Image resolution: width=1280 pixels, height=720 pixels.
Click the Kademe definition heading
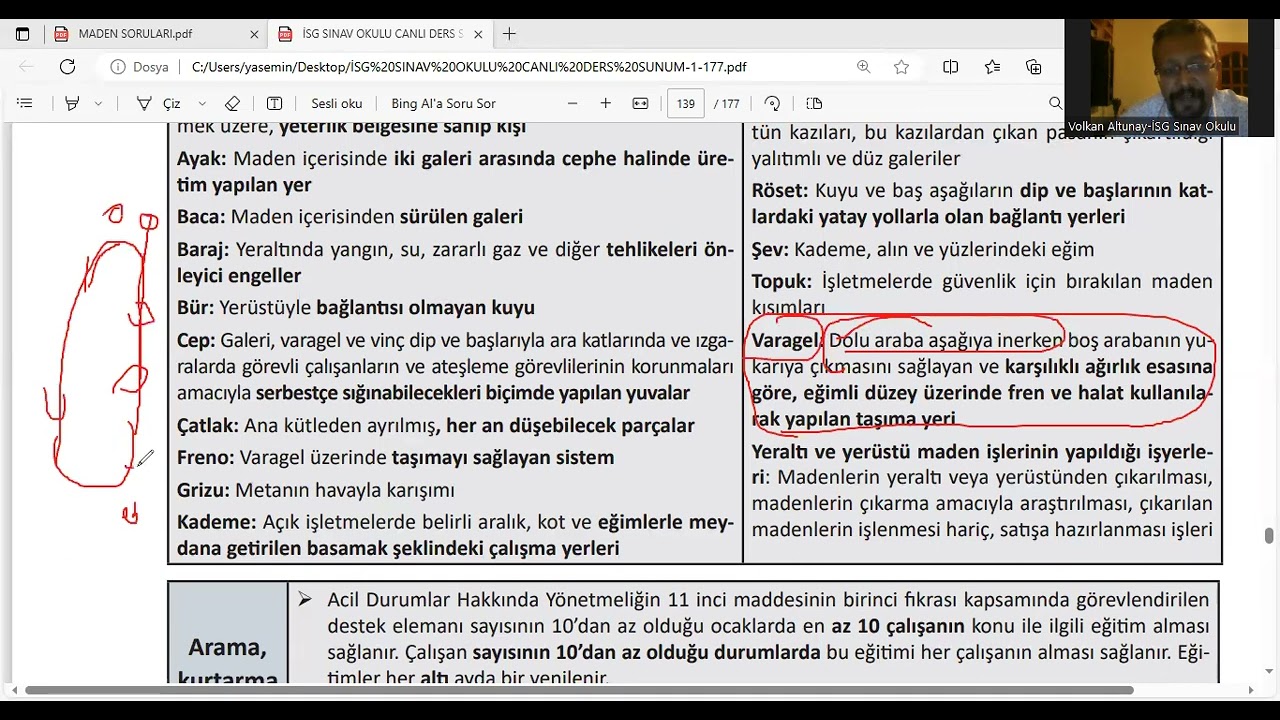coord(217,522)
